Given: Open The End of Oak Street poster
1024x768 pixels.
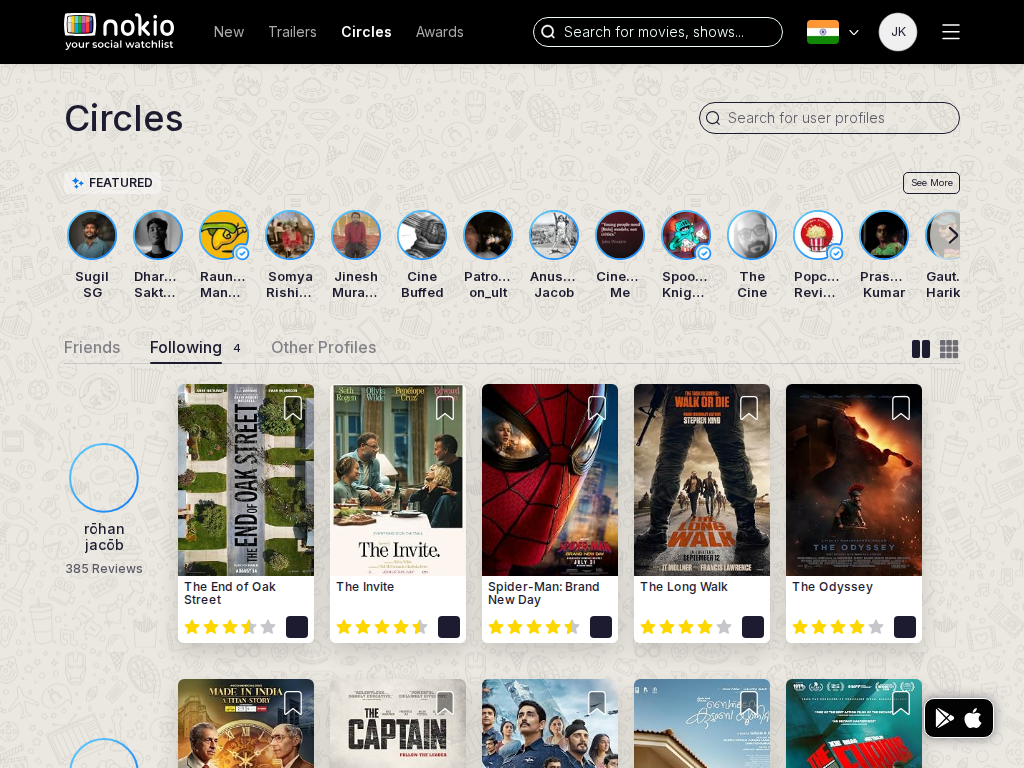Looking at the screenshot, I should (246, 480).
